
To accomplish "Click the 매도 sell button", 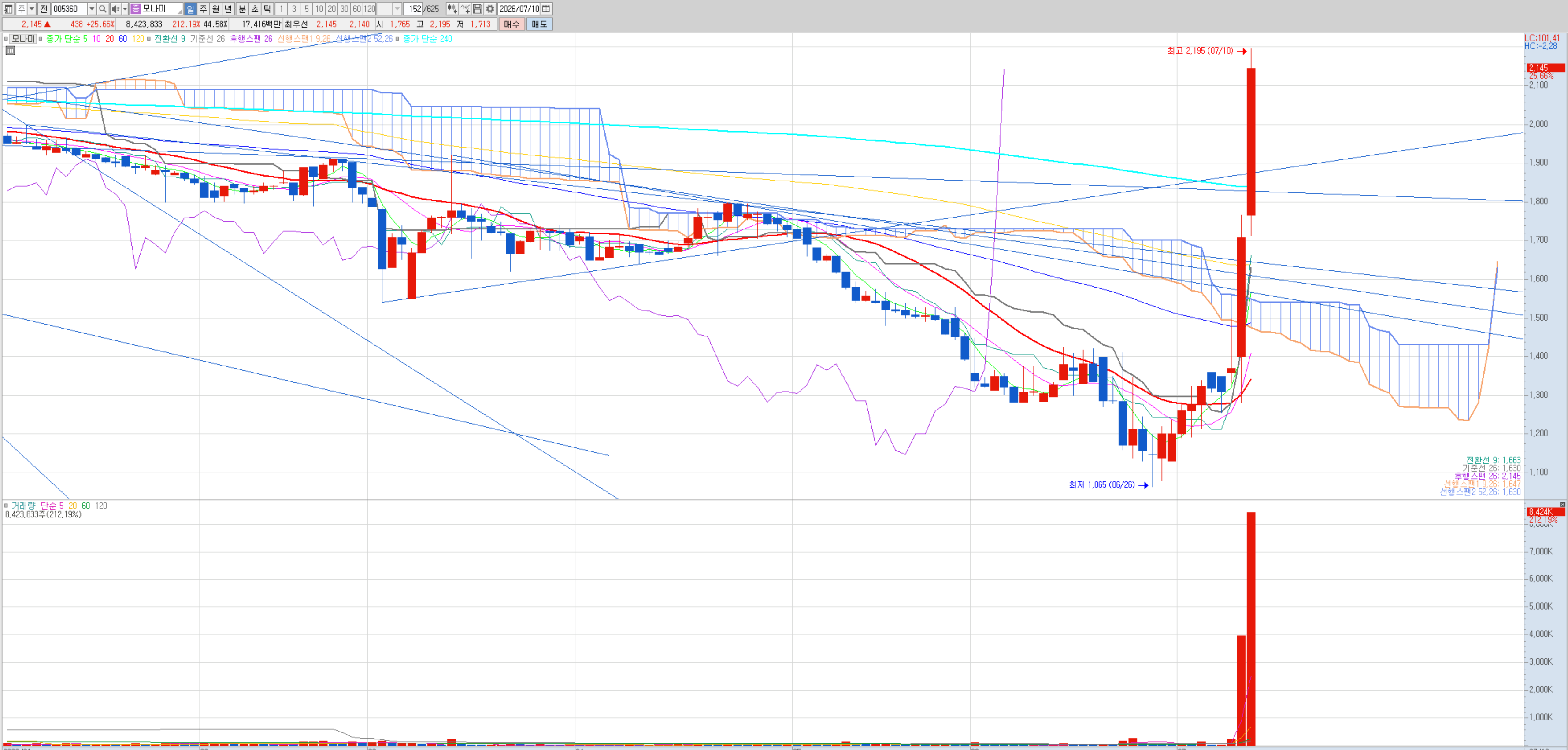I will pos(539,24).
